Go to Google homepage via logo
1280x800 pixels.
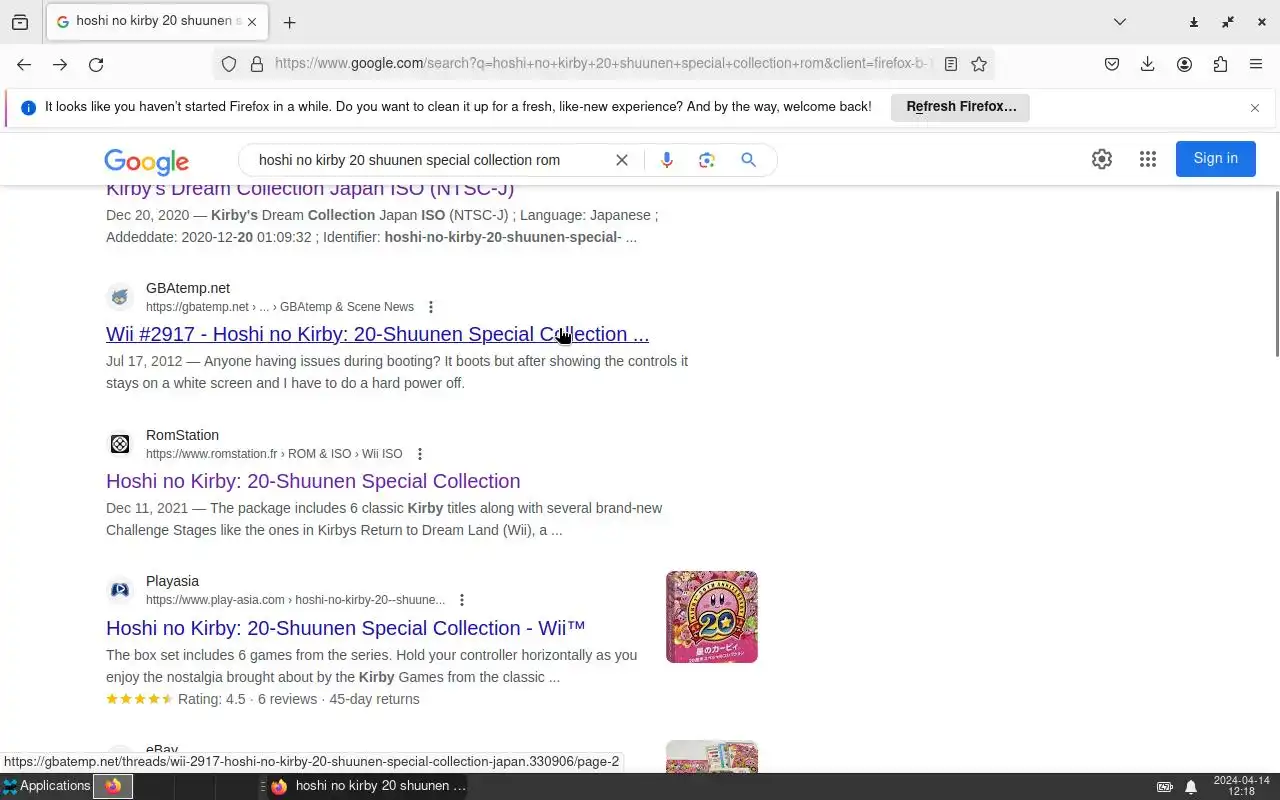point(147,161)
